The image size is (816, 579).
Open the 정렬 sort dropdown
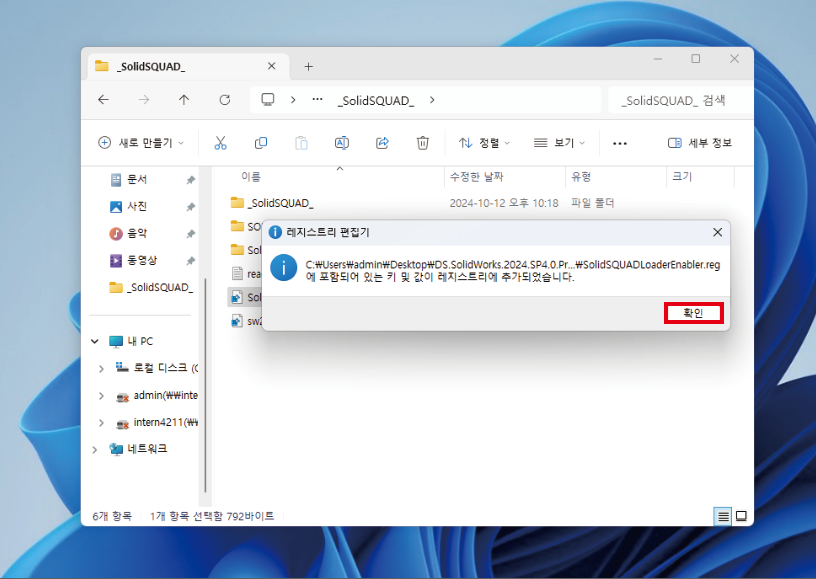(x=484, y=143)
